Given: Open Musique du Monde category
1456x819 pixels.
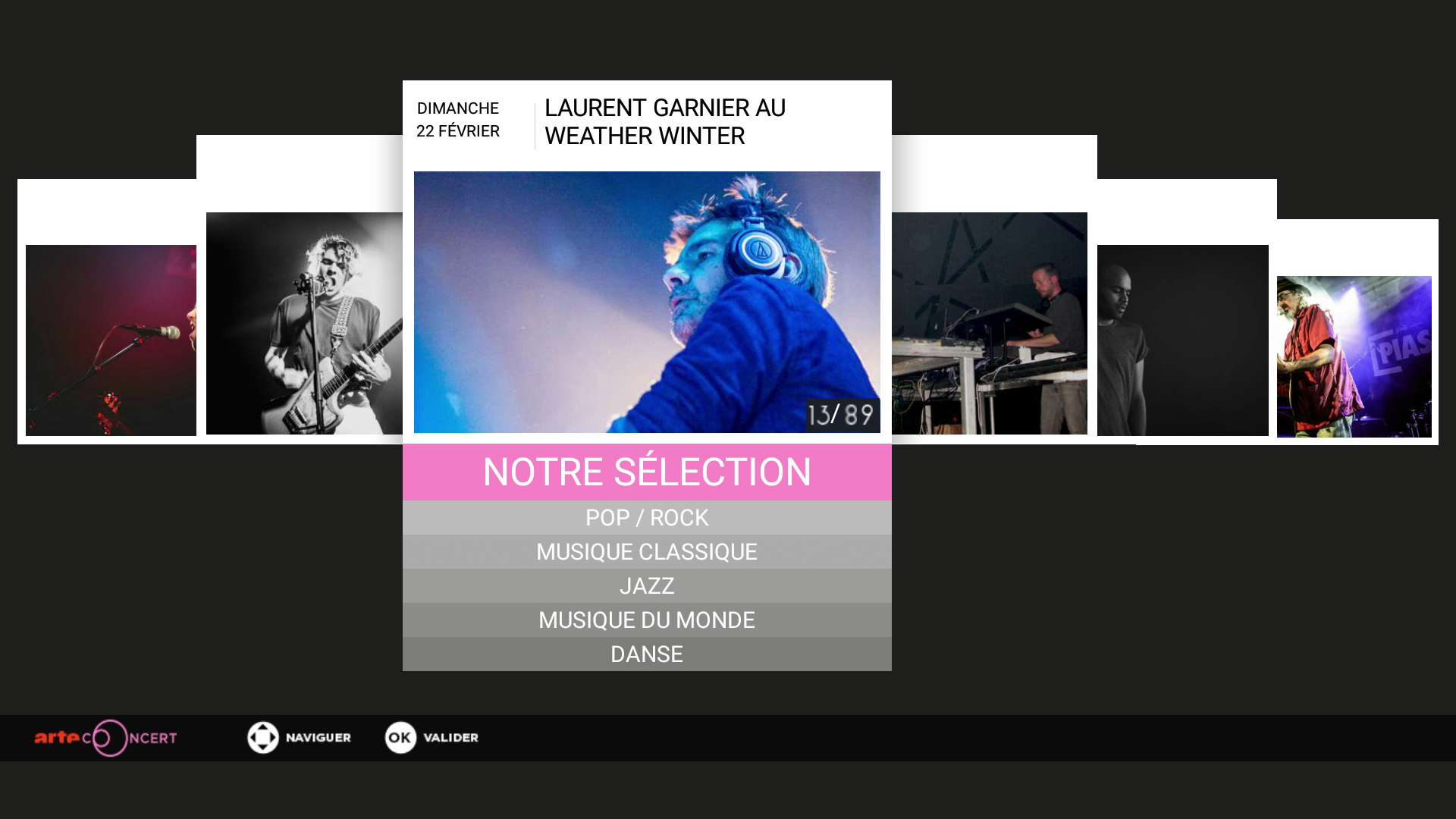Looking at the screenshot, I should 647,620.
